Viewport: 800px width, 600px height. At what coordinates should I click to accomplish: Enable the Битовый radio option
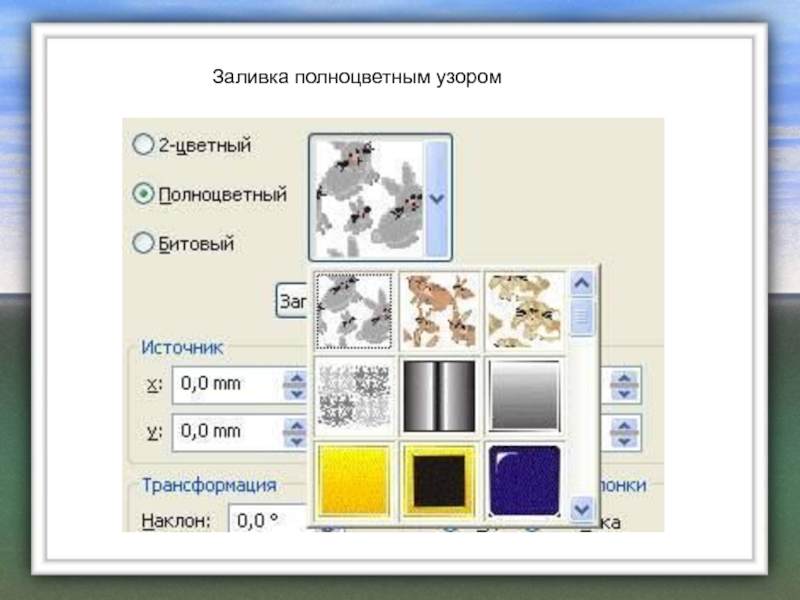144,243
